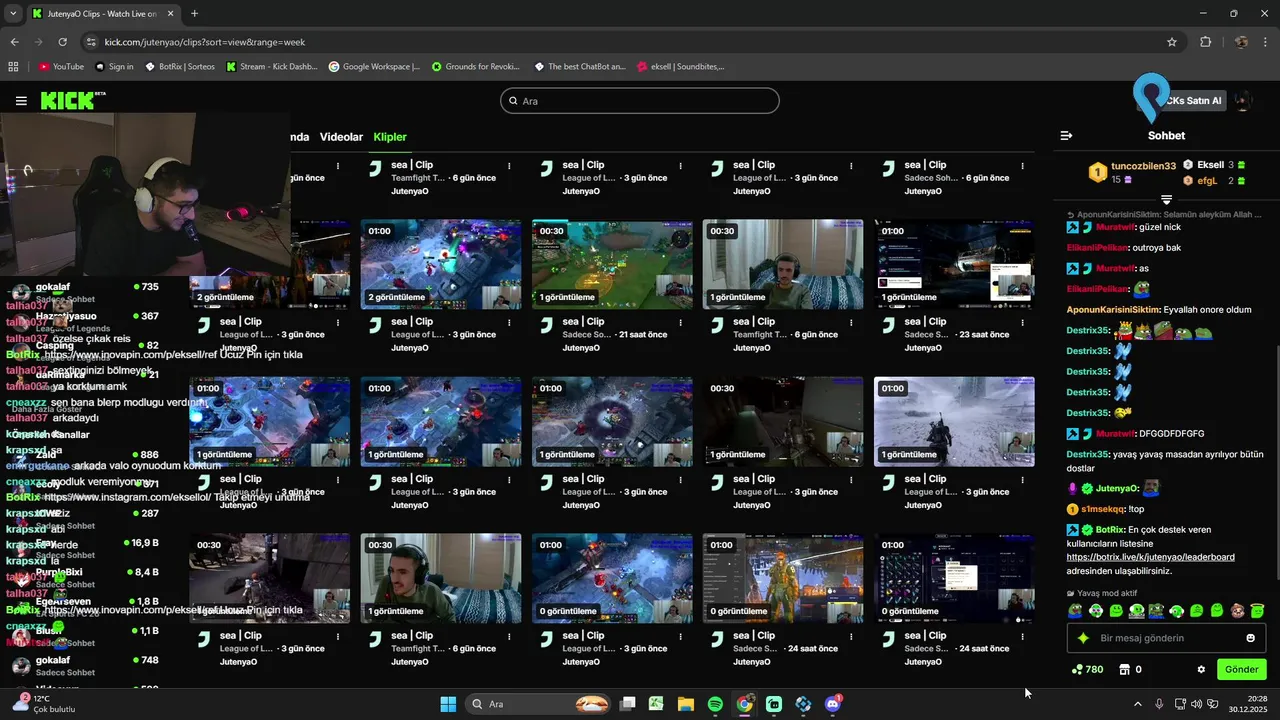The image size is (1280, 720).
Task: Click the BotRix username in chat message
Action: click(1111, 529)
